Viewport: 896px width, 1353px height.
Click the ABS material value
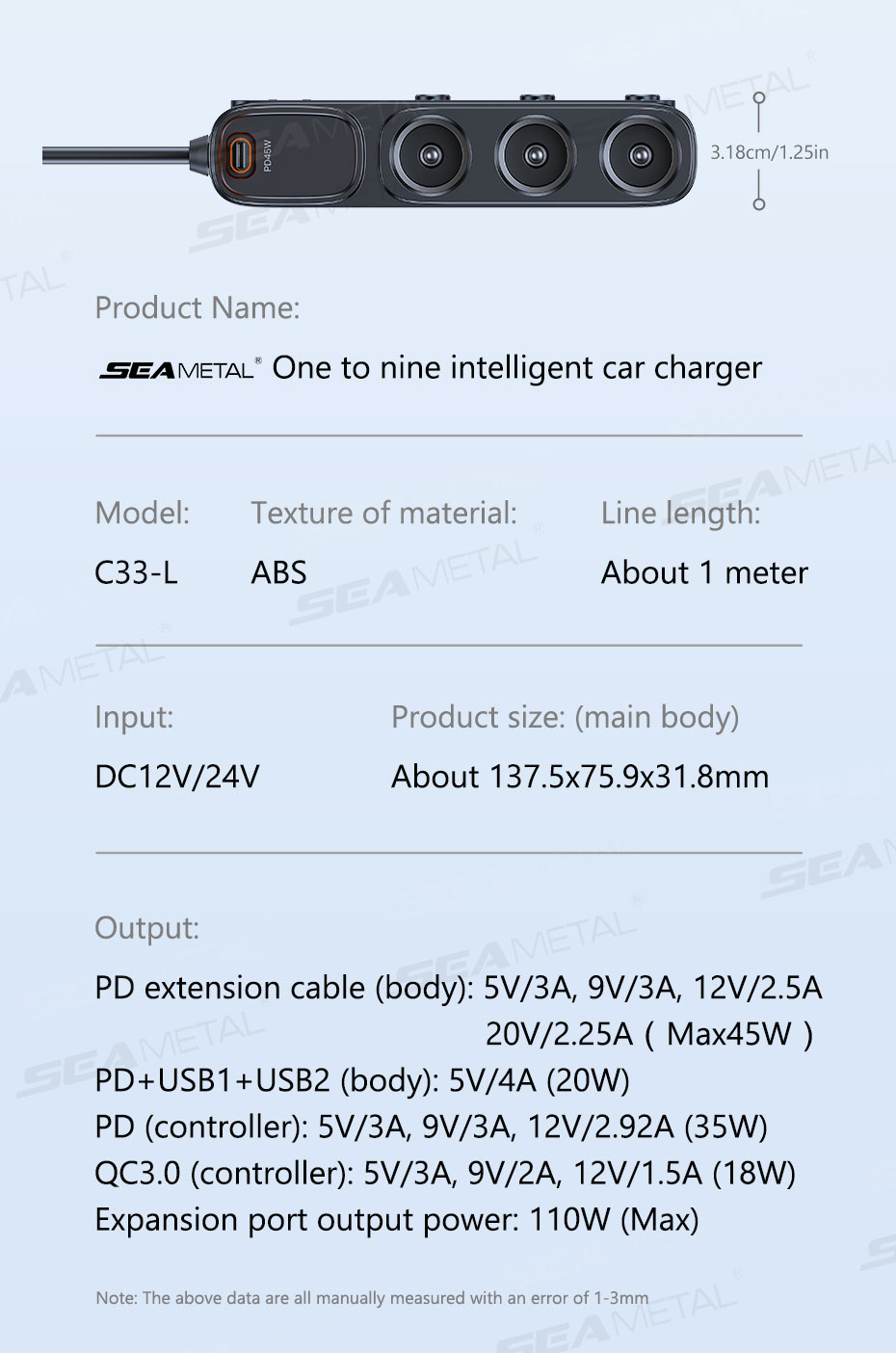click(x=278, y=573)
